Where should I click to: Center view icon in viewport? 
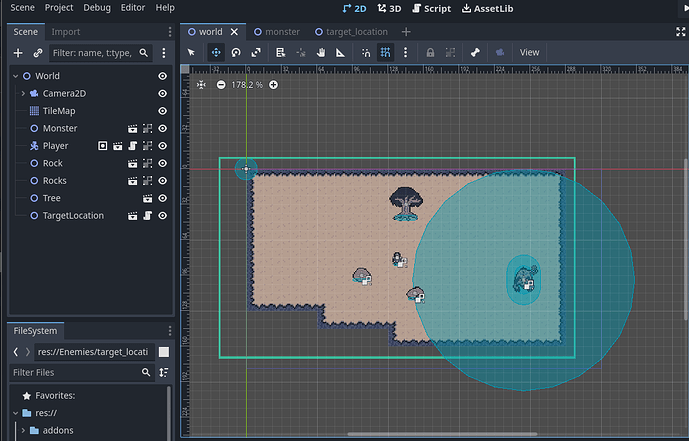[201, 85]
